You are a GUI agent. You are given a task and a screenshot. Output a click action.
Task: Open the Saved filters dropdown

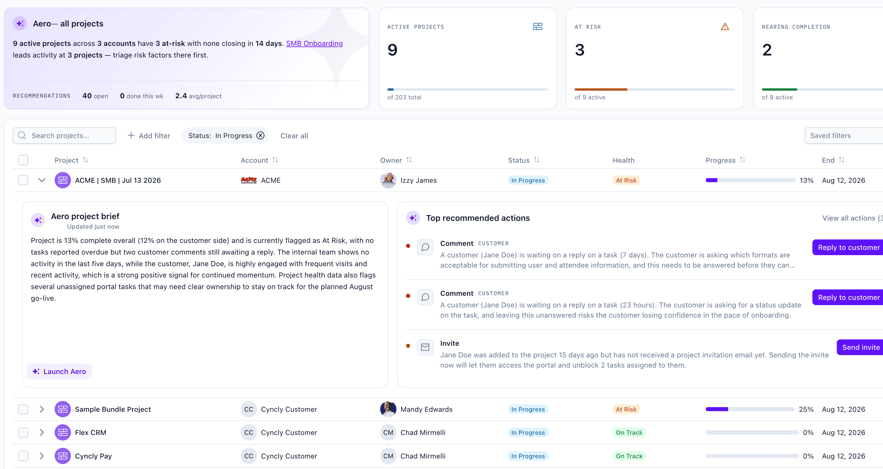843,136
